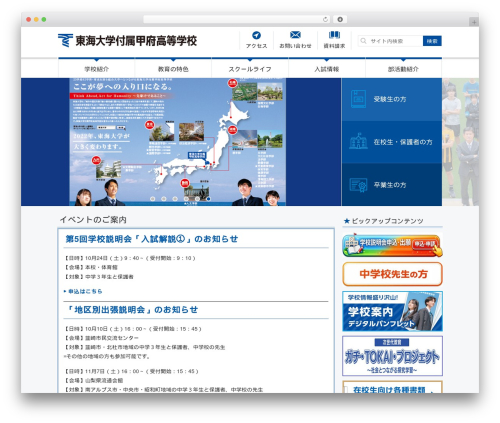
Task: Click the イベントのご案内 section heading
Action: 93,220
